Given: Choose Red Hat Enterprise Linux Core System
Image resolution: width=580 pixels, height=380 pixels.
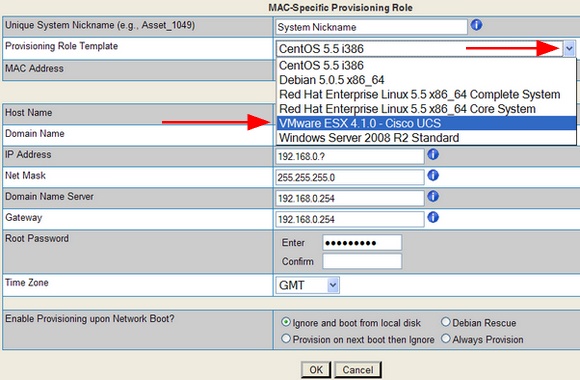Looking at the screenshot, I should coord(426,109).
